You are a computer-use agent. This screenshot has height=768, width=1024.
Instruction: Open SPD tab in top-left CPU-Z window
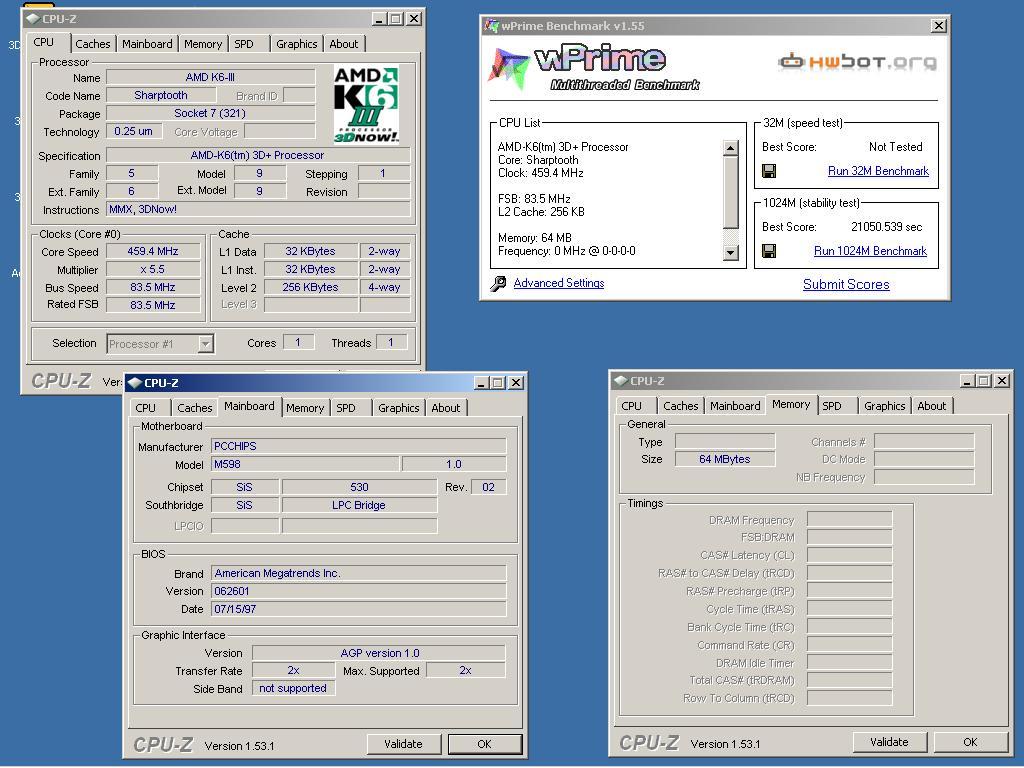244,44
